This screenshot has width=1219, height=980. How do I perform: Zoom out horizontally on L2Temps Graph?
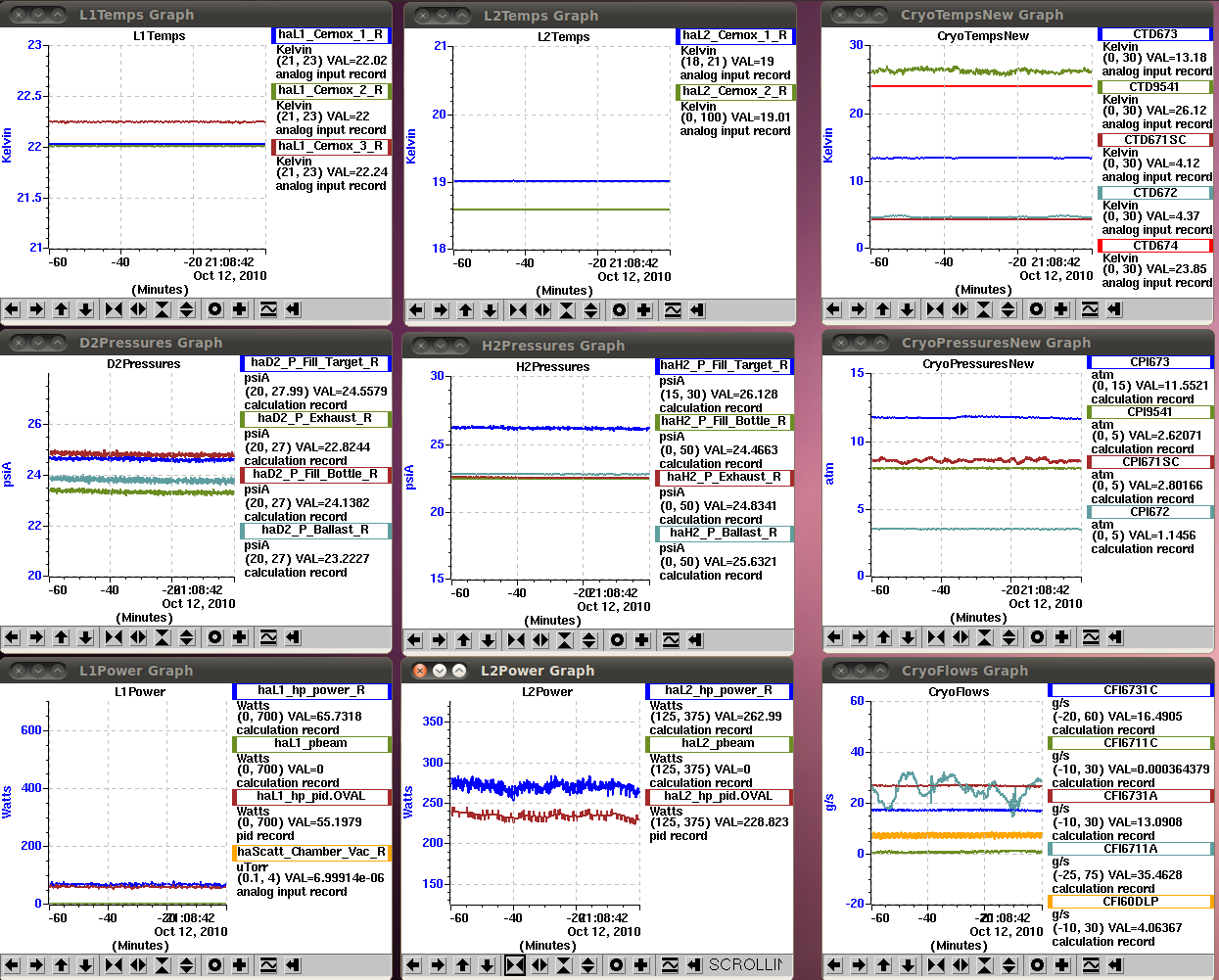pos(542,310)
